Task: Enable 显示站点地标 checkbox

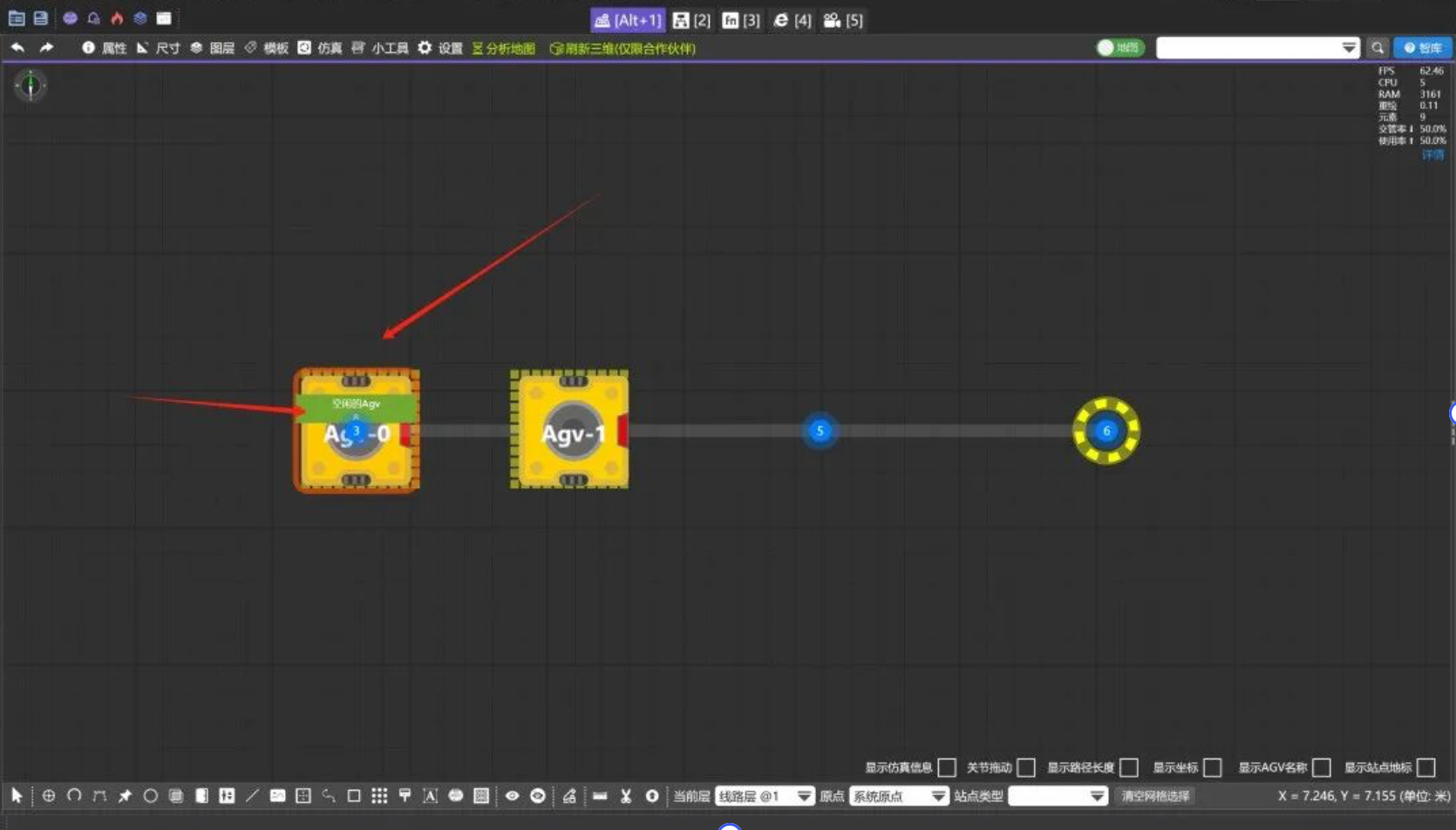Action: pyautogui.click(x=1426, y=767)
